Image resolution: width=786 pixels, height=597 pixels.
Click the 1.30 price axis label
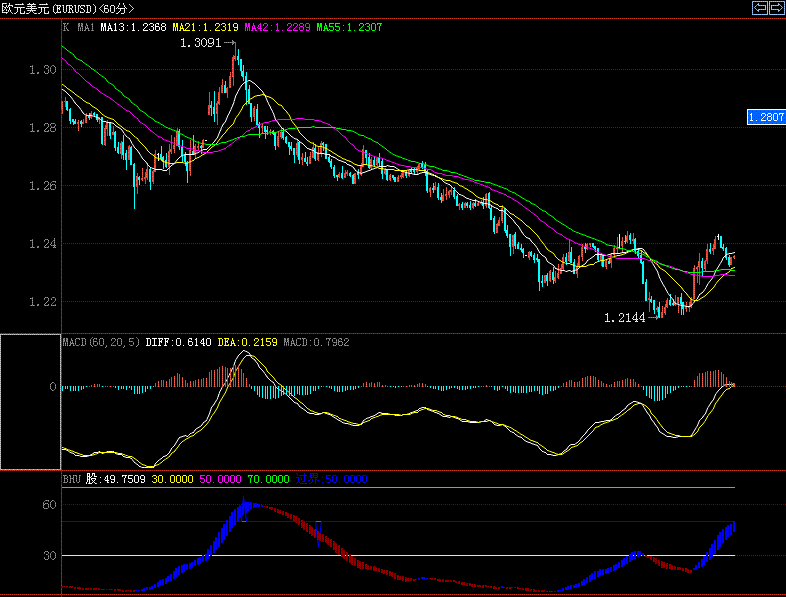[42, 70]
